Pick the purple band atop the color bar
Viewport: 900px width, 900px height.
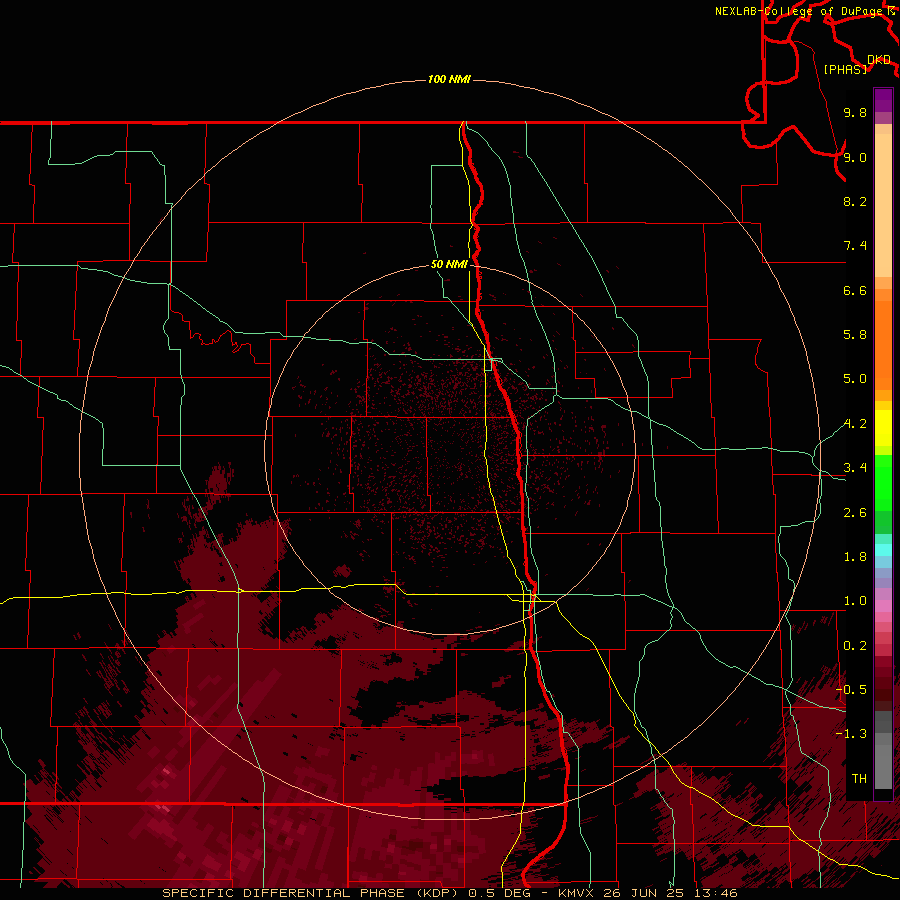tap(883, 100)
